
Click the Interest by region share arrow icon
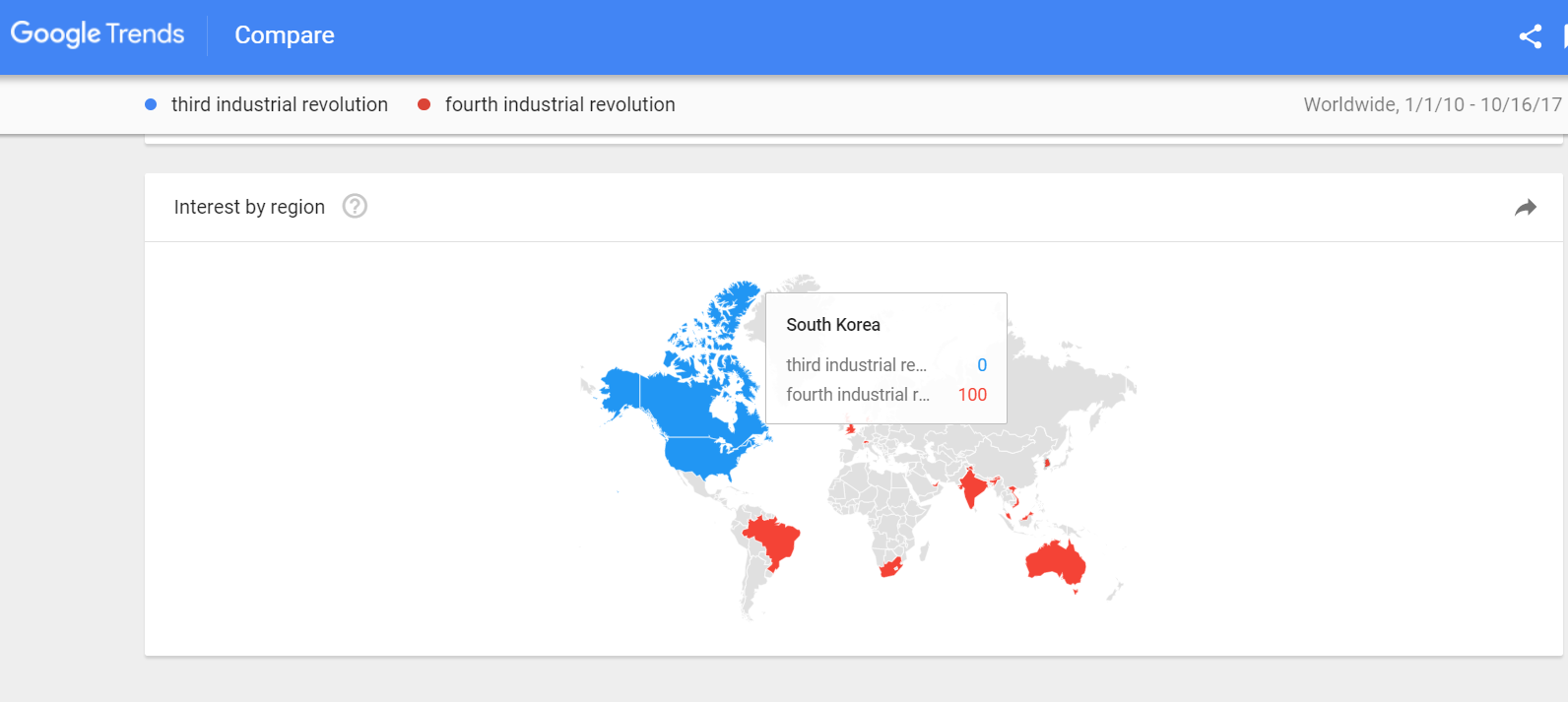pyautogui.click(x=1526, y=207)
